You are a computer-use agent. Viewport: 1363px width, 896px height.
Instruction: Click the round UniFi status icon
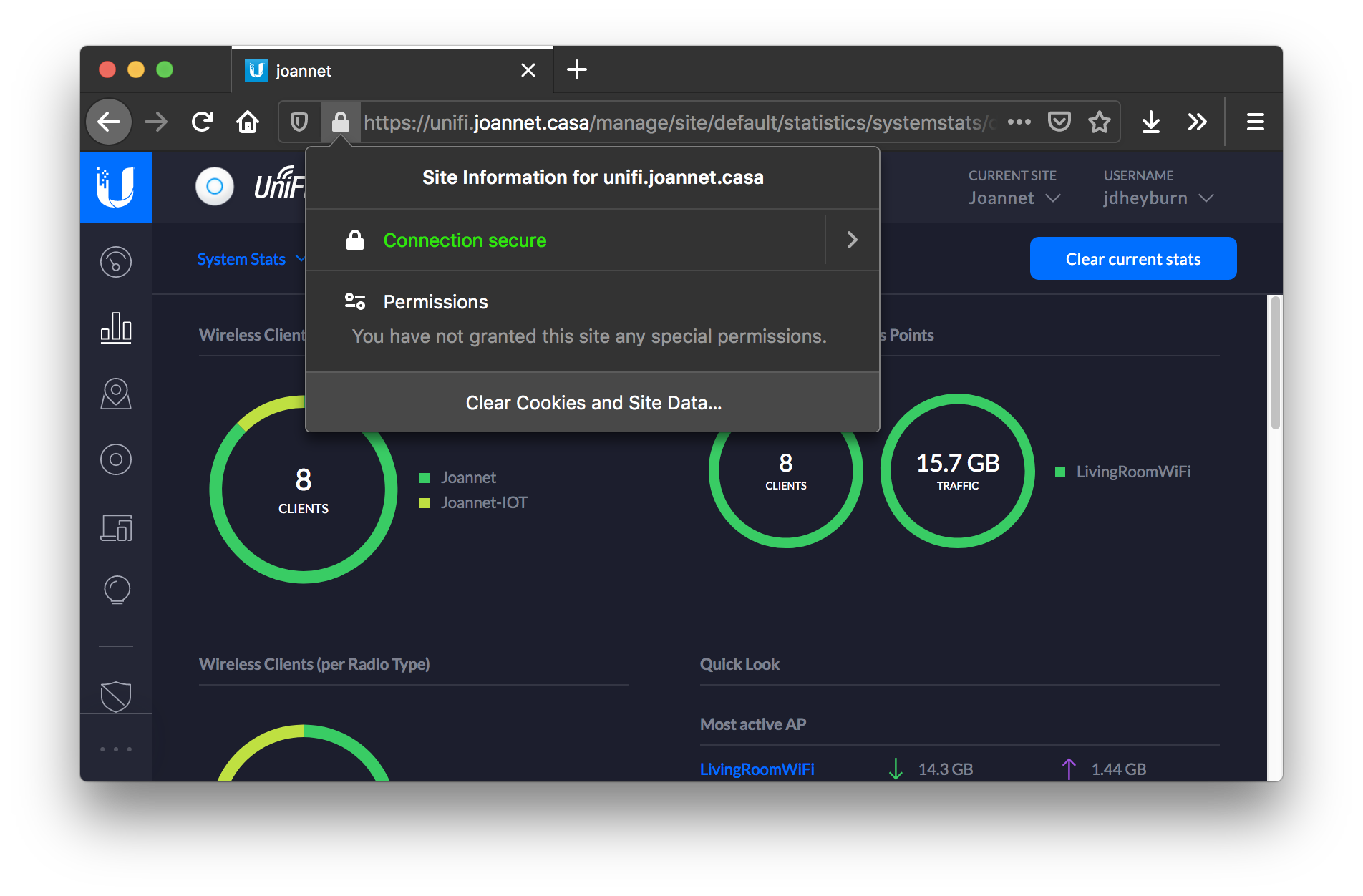215,187
